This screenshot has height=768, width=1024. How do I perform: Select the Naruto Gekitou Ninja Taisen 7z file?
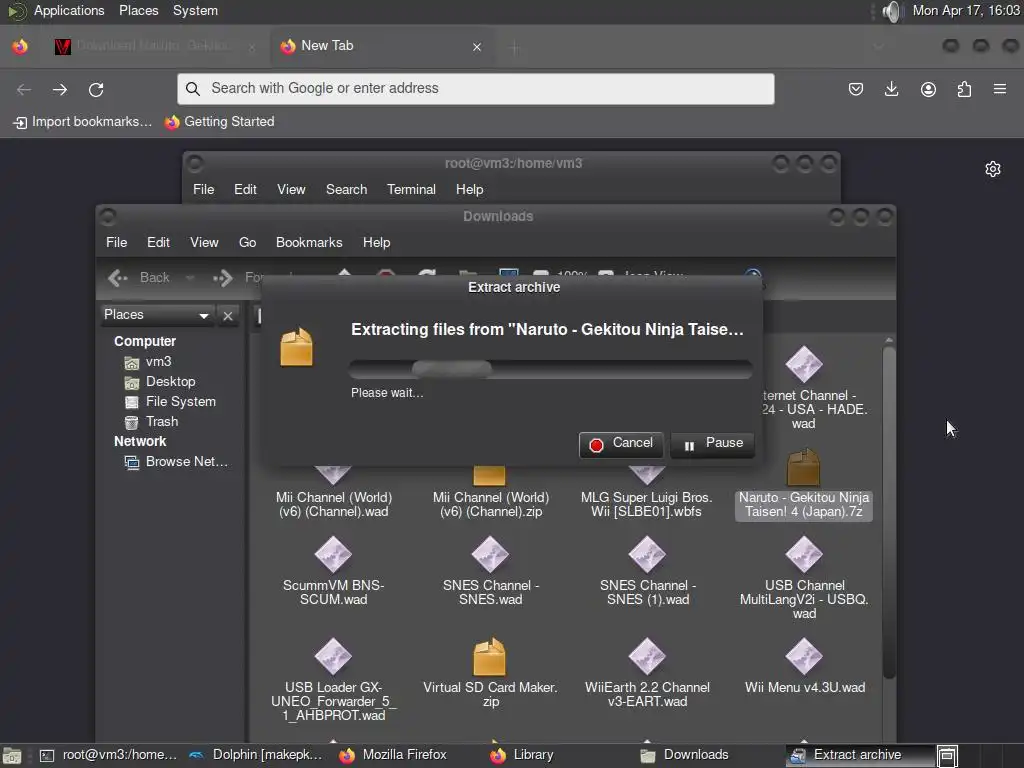pyautogui.click(x=804, y=485)
